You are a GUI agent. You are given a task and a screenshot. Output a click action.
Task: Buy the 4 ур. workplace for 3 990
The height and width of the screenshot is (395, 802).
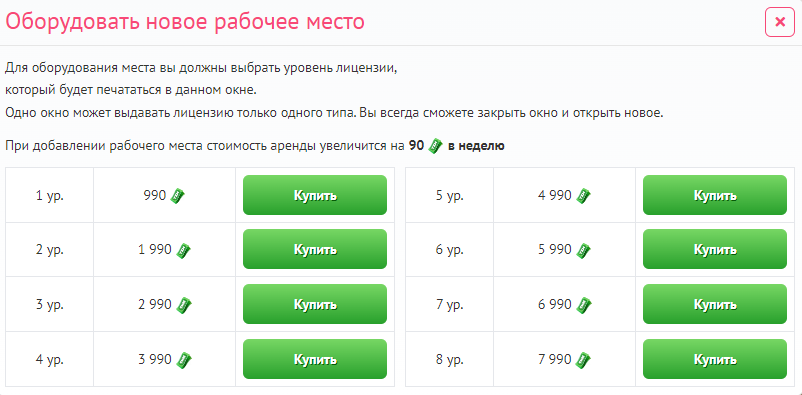point(315,359)
